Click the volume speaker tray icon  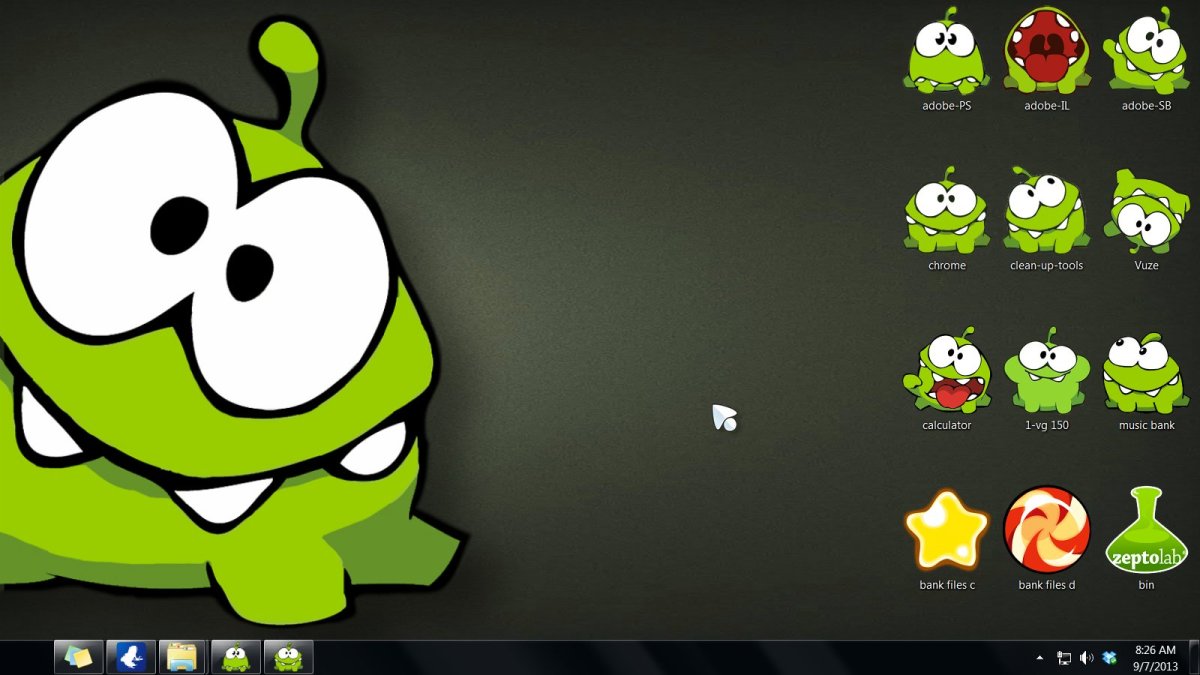[1087, 657]
